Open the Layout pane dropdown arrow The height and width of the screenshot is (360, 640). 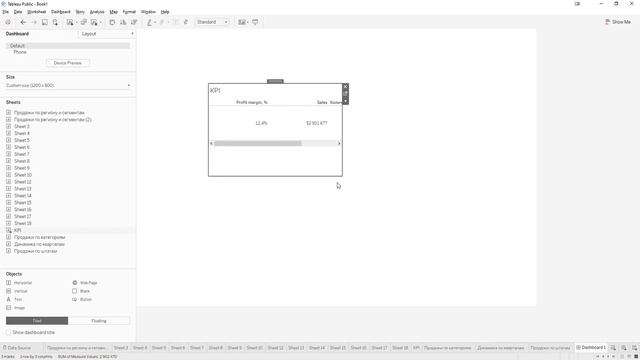[x=132, y=34]
